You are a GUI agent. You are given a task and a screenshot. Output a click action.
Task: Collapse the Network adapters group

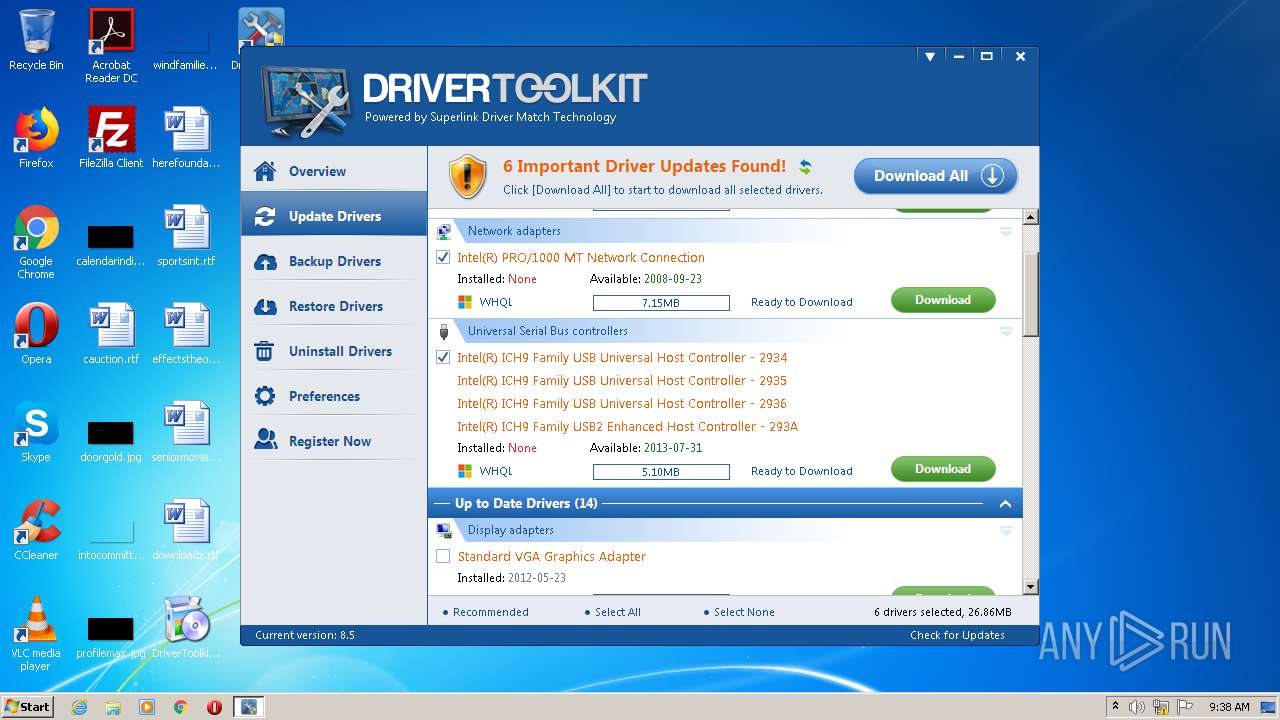coord(1006,231)
